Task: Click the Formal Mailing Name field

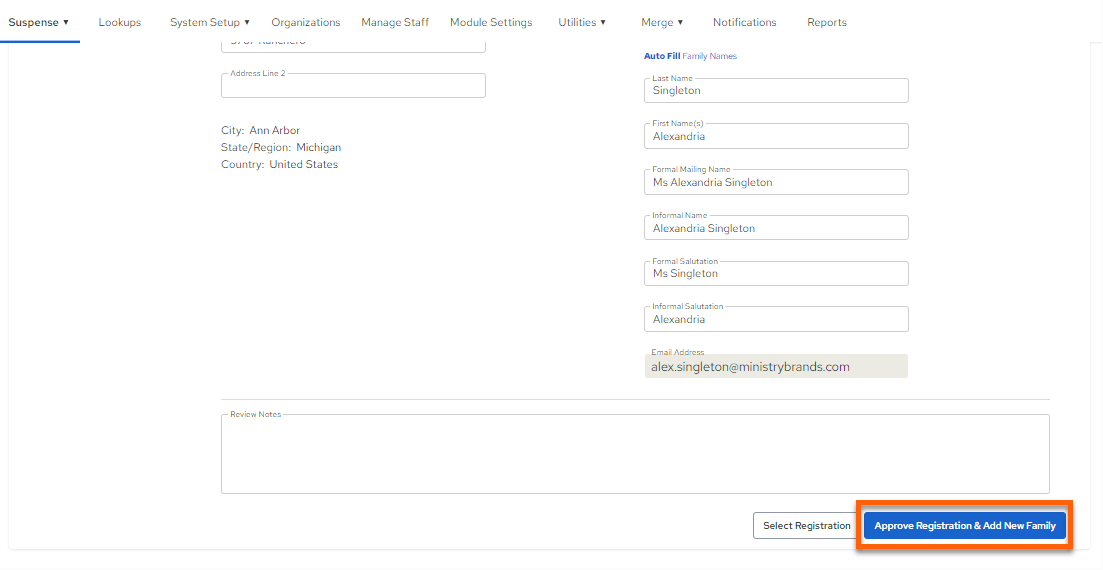Action: pos(776,182)
